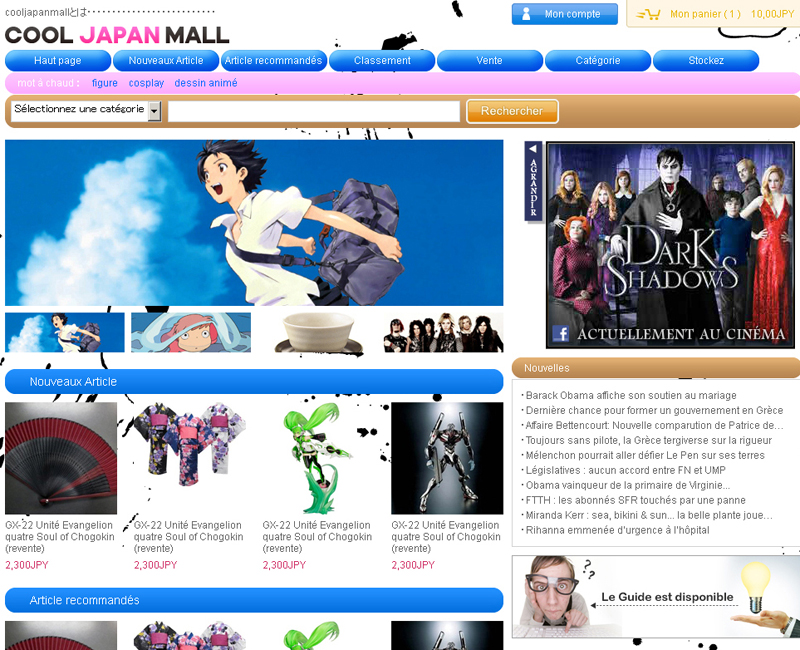Read the Barack Obama news headline

[x=630, y=395]
